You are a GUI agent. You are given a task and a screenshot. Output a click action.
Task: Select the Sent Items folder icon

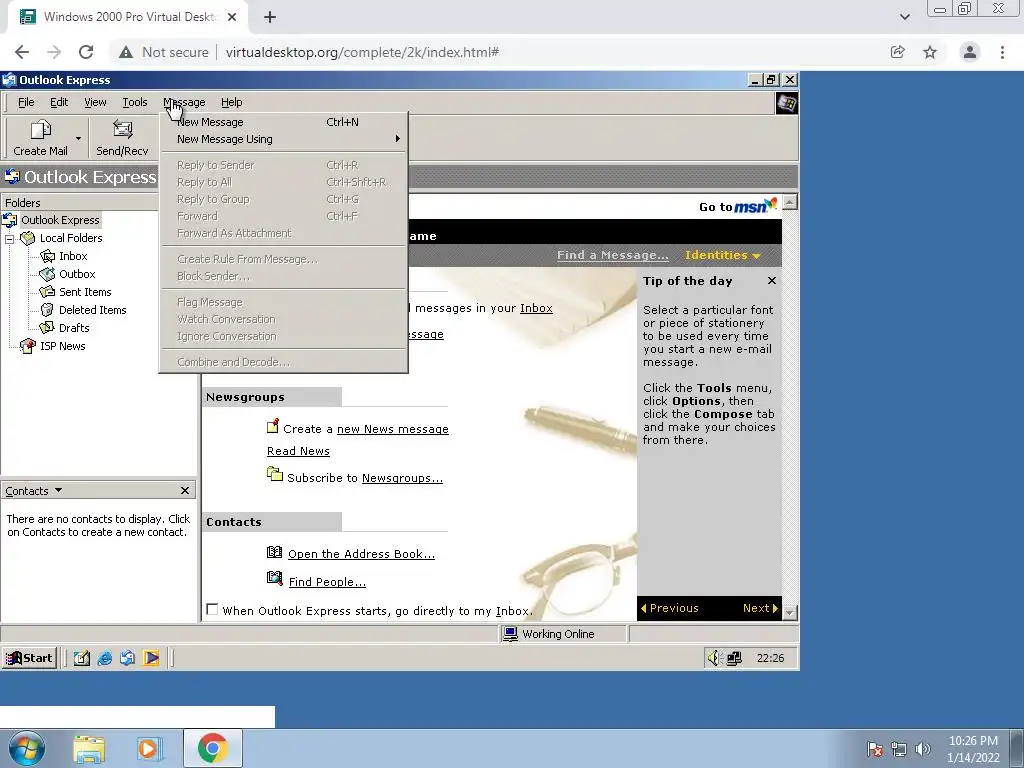(48, 292)
